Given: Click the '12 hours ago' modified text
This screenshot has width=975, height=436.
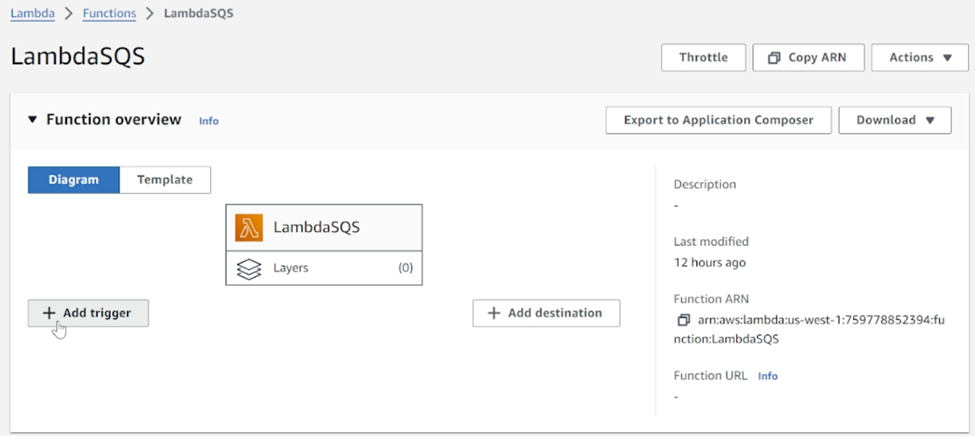Looking at the screenshot, I should click(x=709, y=262).
